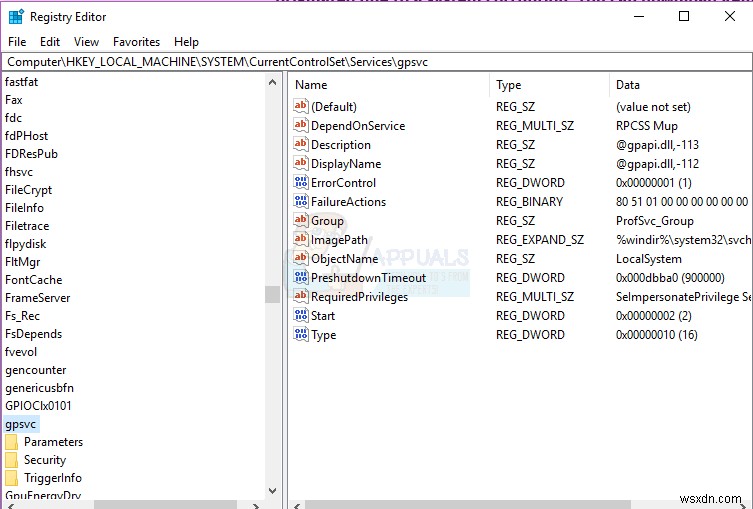Select the Fax registry key
Image resolution: width=753 pixels, height=509 pixels.
pos(14,100)
